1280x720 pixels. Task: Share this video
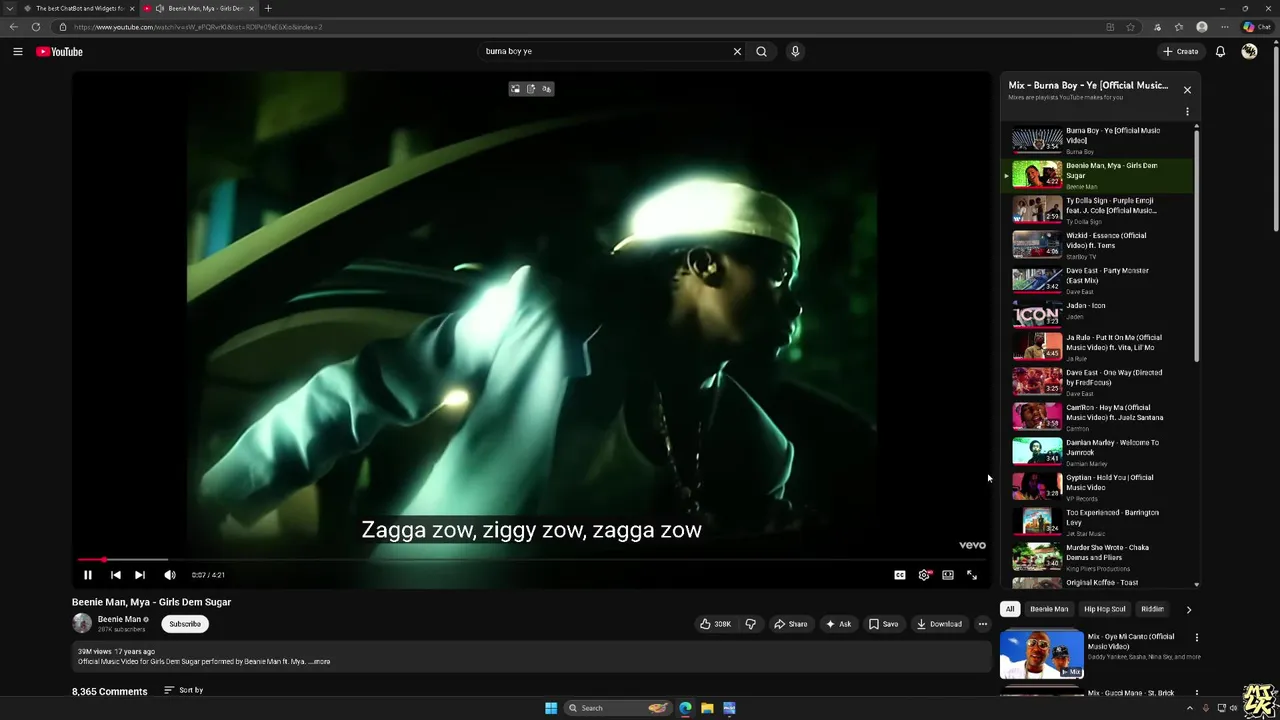(x=790, y=624)
